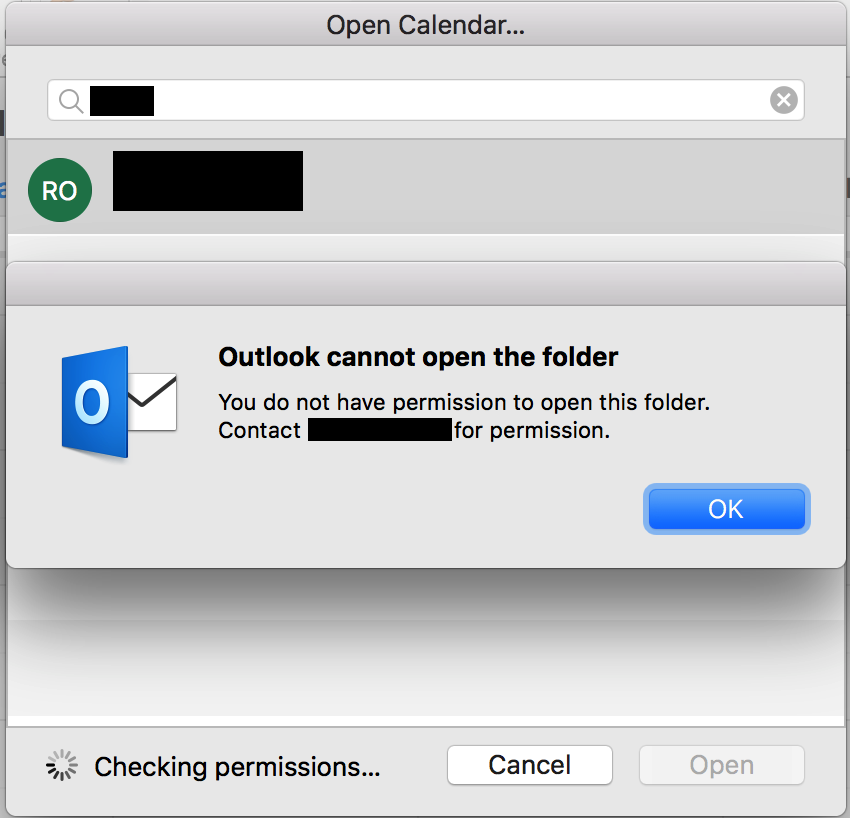Click the redacted contact name in error message

click(380, 429)
